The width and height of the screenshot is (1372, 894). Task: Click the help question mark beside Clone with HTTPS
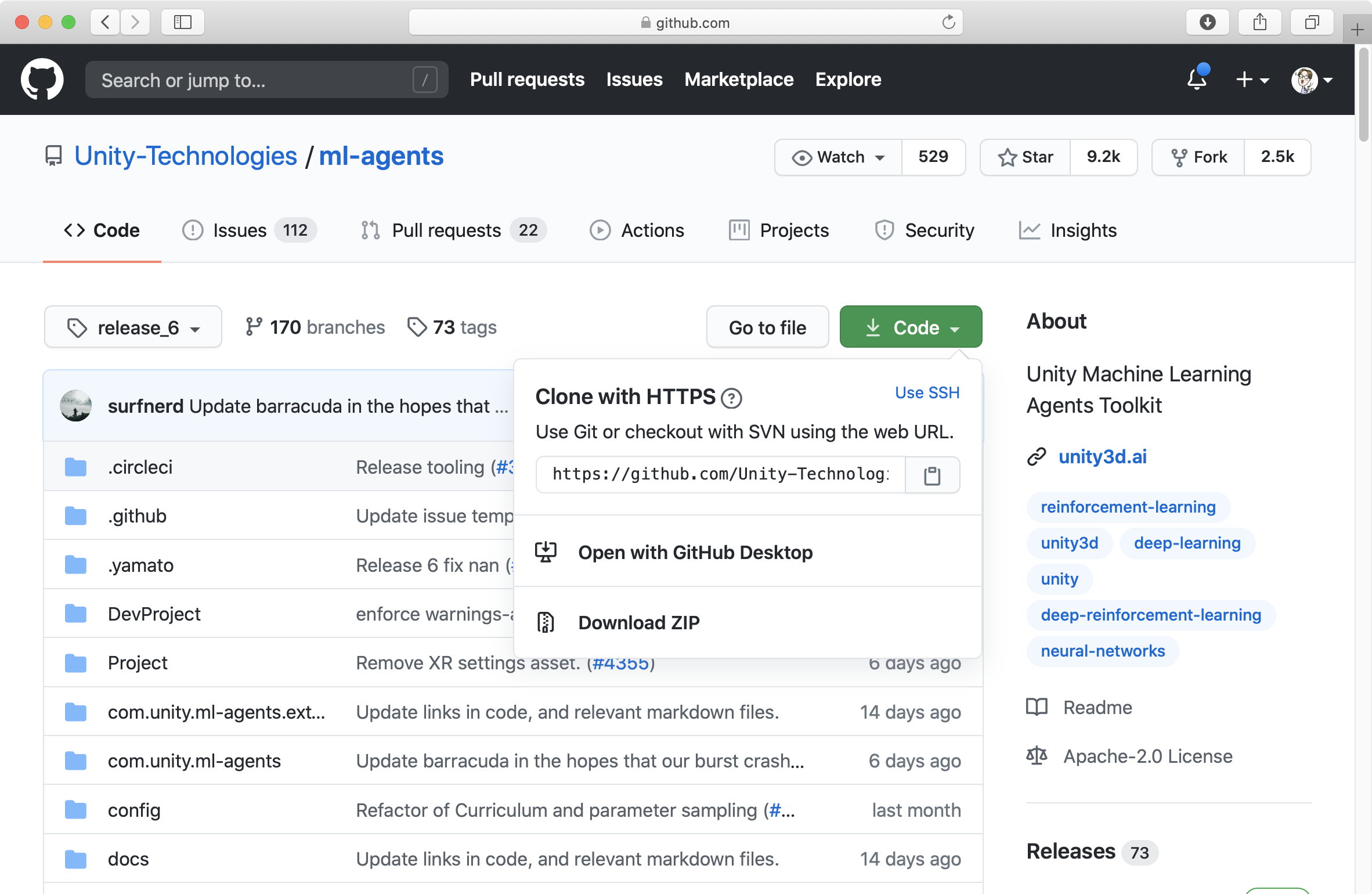(x=731, y=398)
